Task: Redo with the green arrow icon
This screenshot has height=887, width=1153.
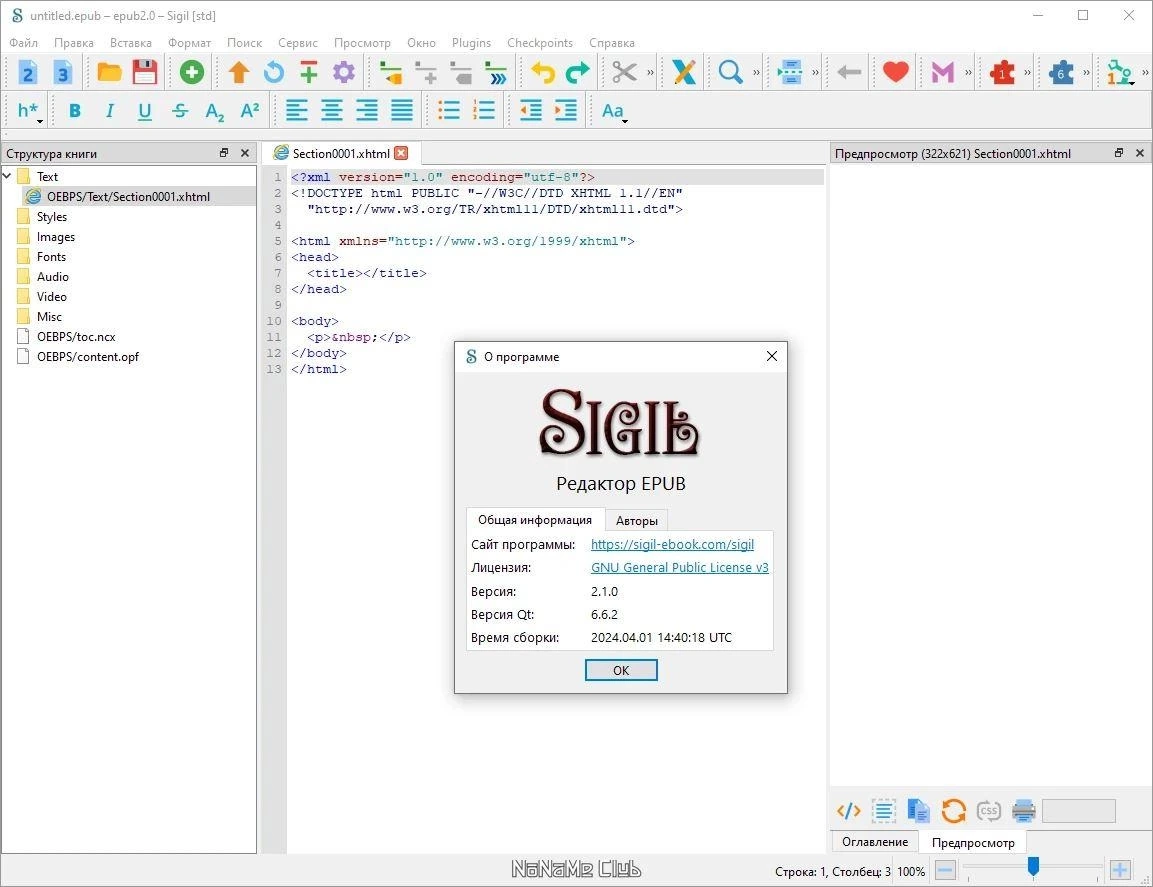Action: point(577,72)
